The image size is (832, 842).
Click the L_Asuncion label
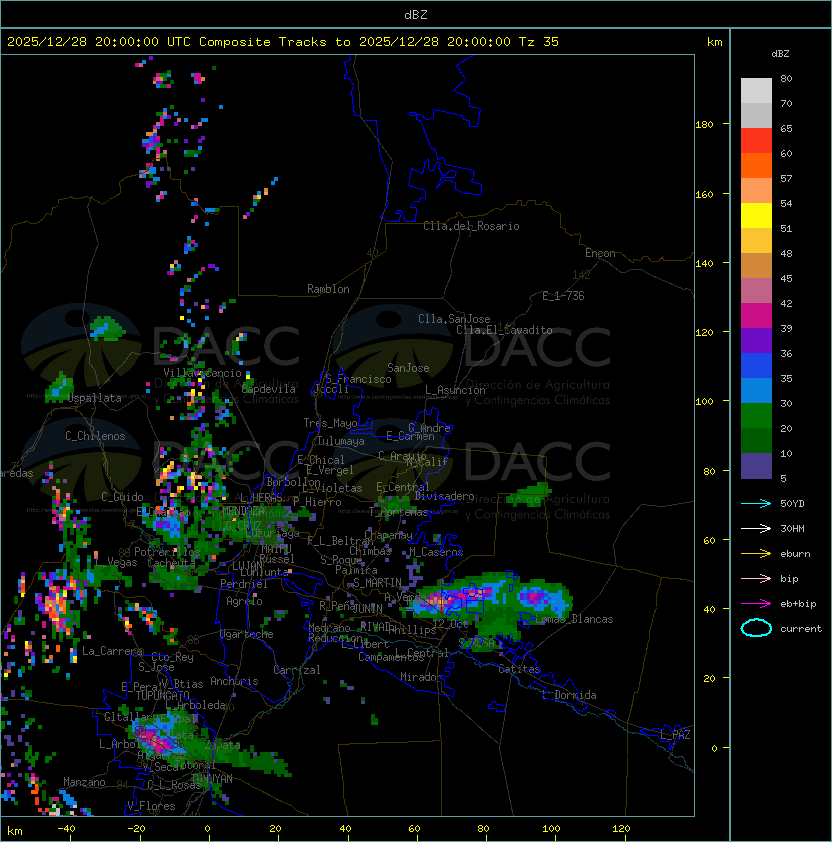(455, 390)
